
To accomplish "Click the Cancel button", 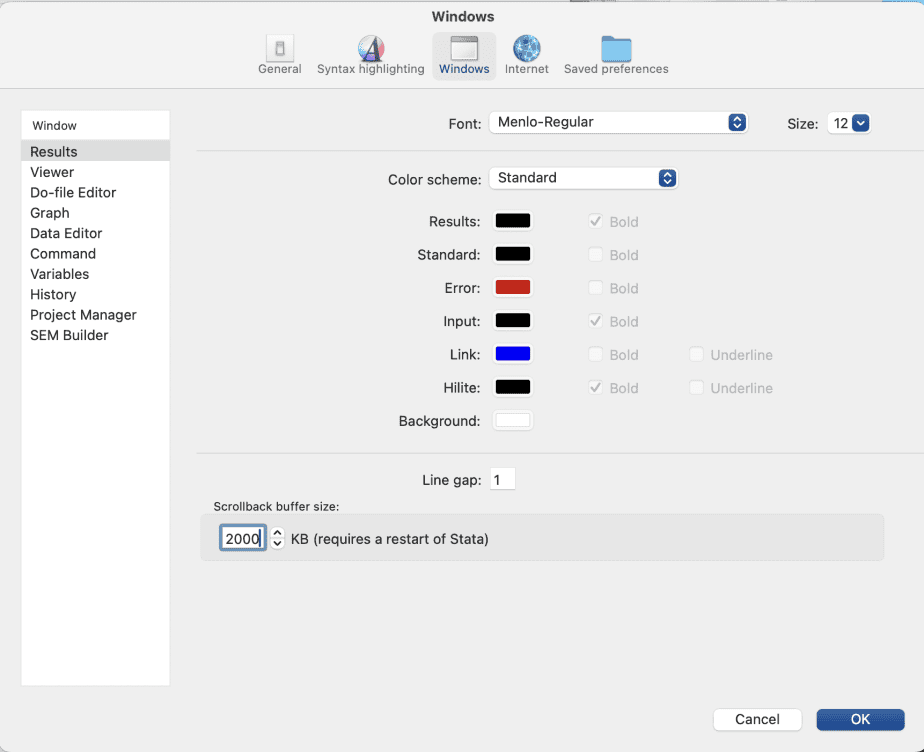I will click(757, 719).
